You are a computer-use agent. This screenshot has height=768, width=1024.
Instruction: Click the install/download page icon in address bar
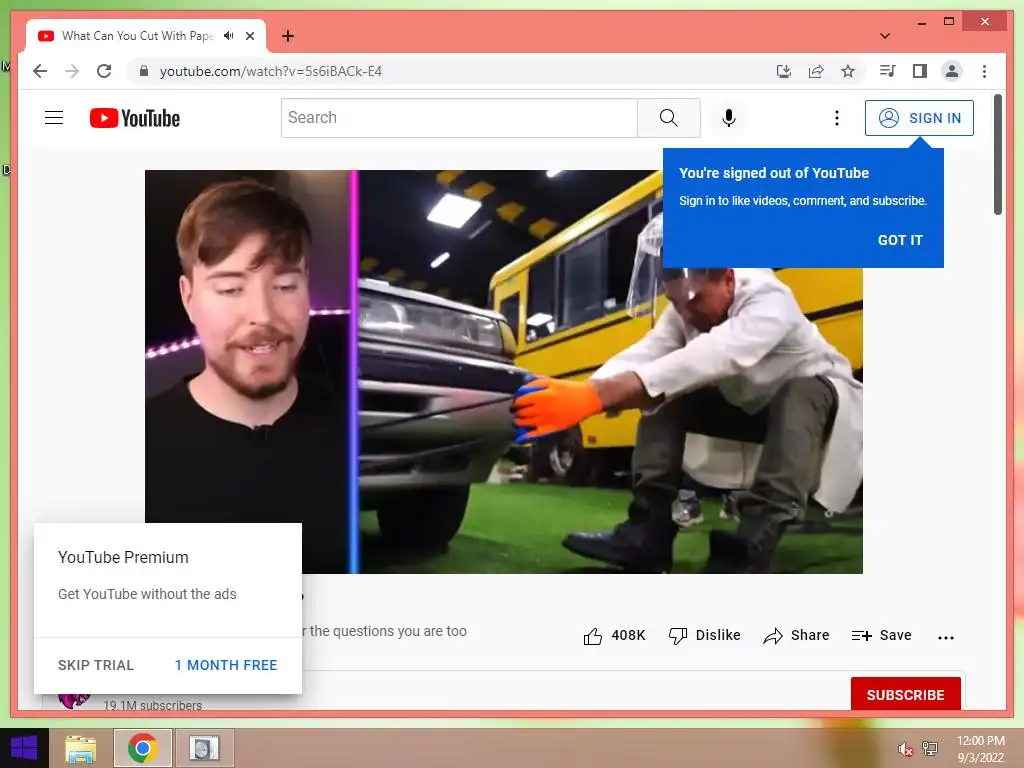[784, 71]
